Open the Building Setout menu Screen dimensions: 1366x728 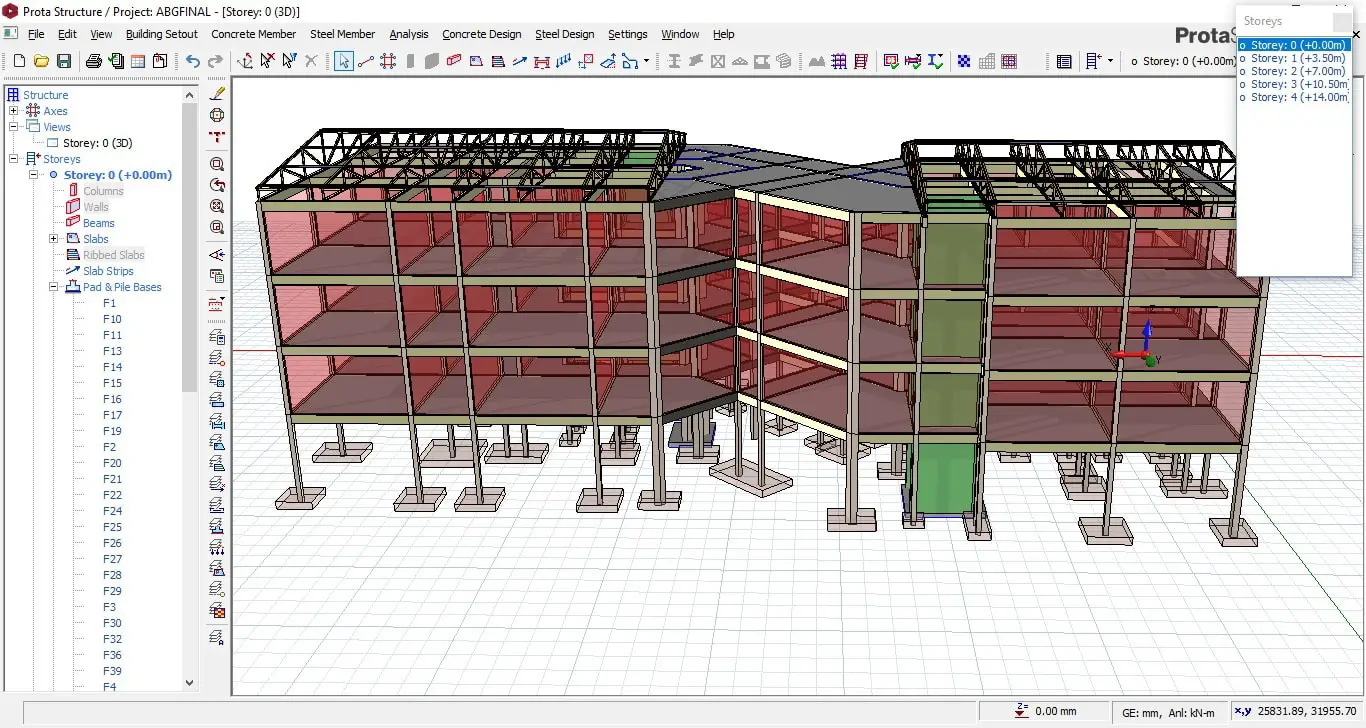(x=161, y=34)
